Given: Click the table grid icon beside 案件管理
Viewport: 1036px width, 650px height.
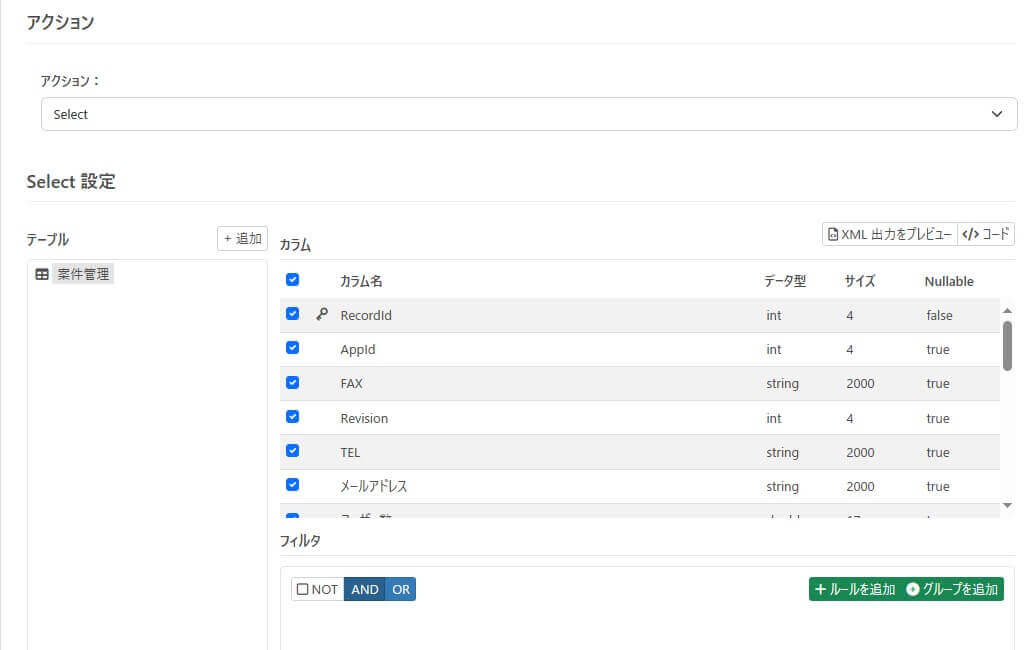Looking at the screenshot, I should click(42, 274).
